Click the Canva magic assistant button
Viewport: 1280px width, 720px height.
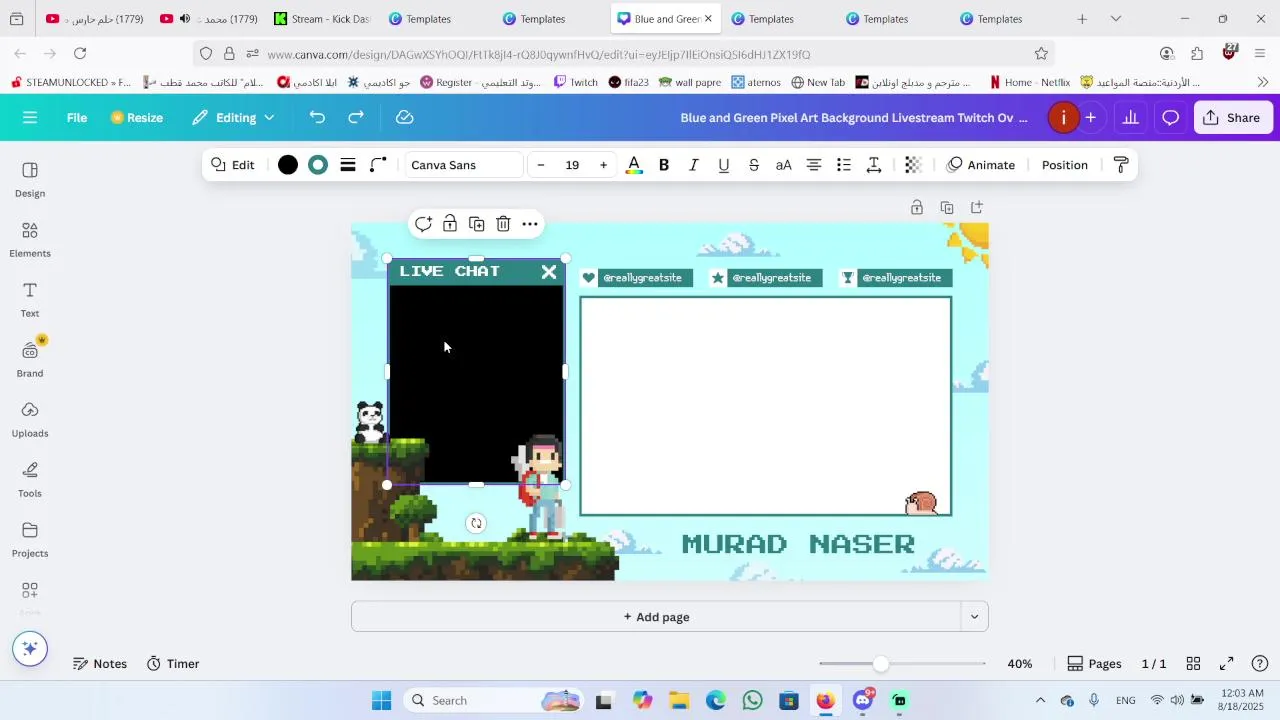[30, 649]
